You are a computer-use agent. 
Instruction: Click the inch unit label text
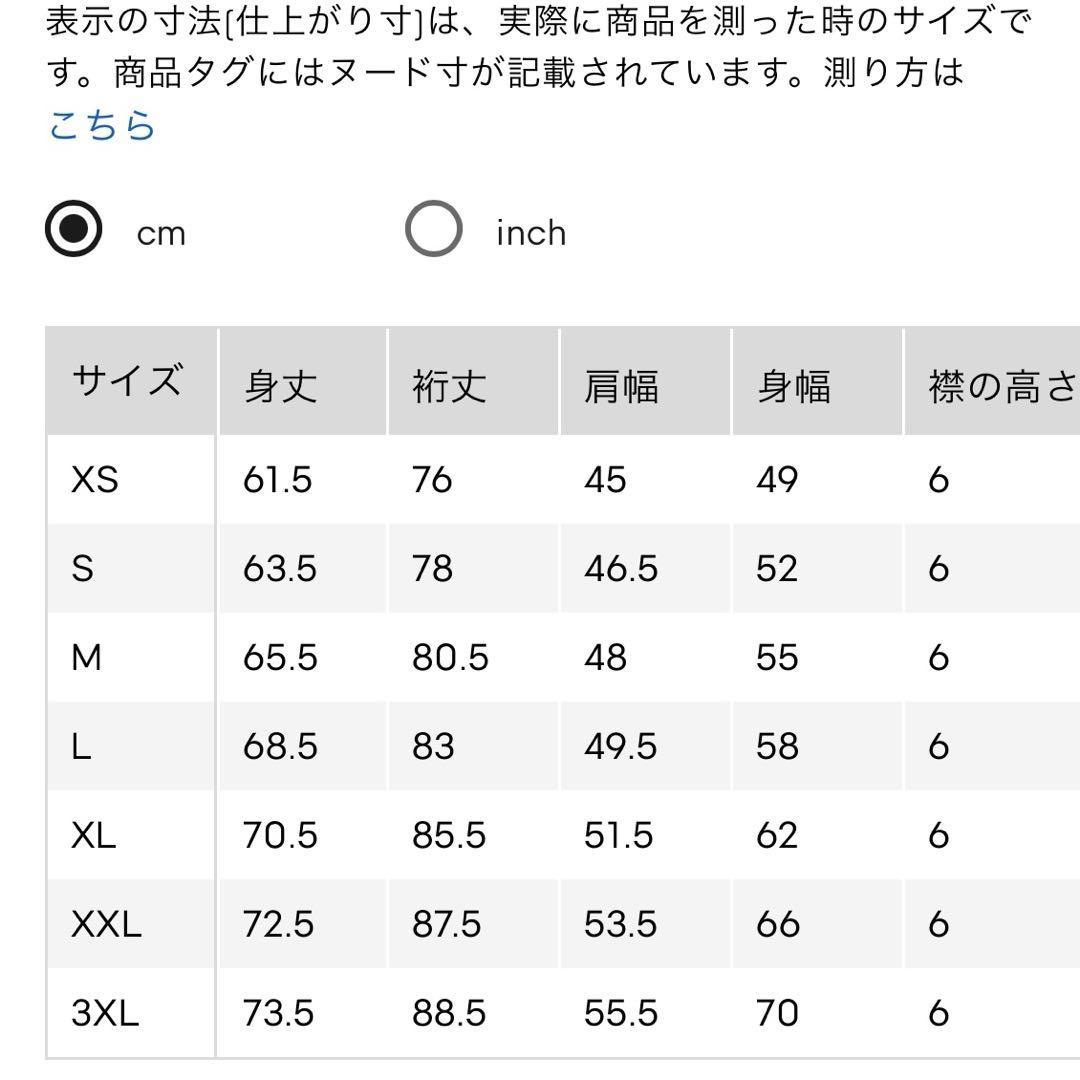pos(531,233)
